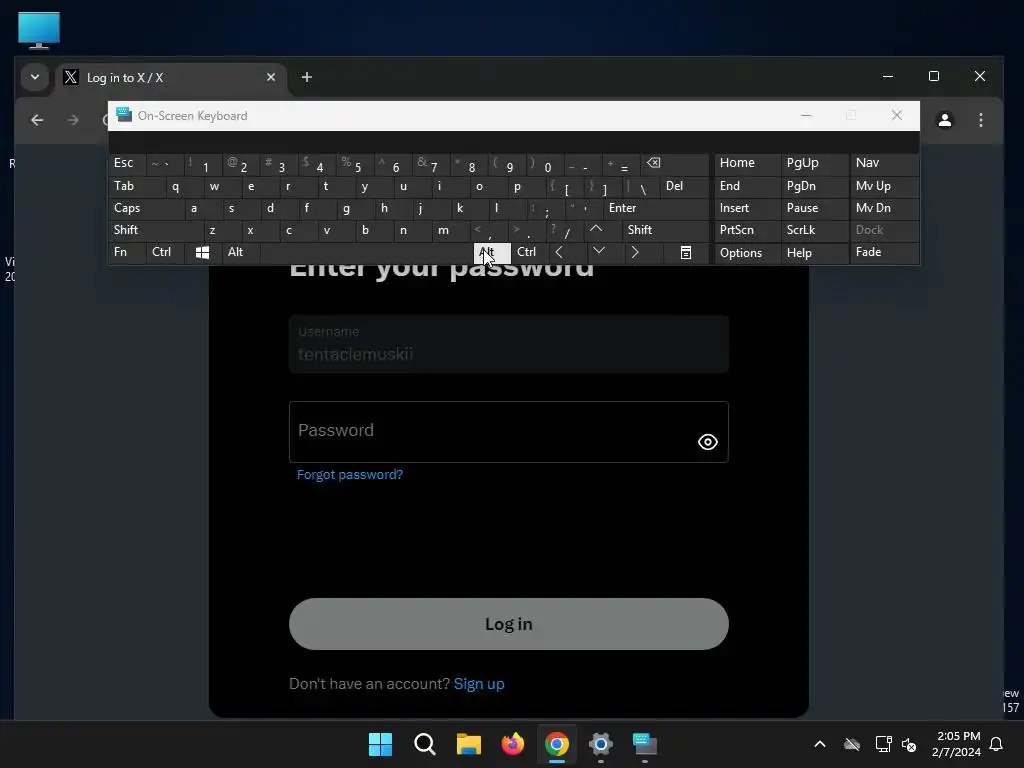Screen dimensions: 1024x768
Task: Open taskbar Search
Action: click(x=424, y=744)
